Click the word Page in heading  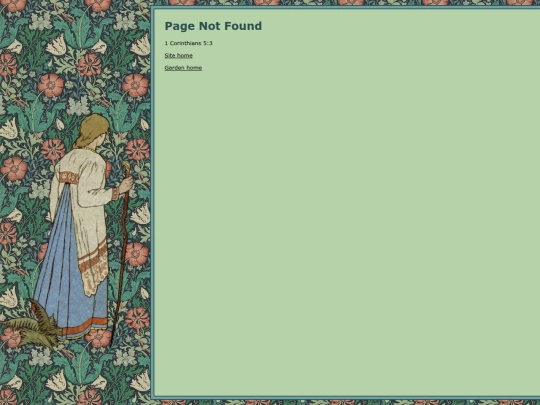coord(180,26)
